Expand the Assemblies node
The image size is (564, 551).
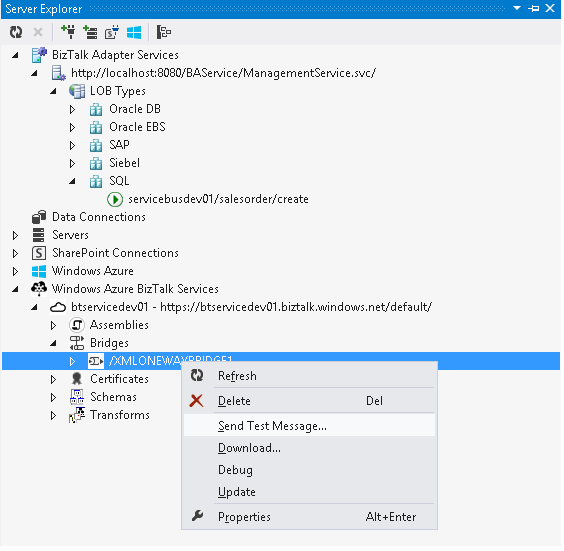(x=53, y=326)
